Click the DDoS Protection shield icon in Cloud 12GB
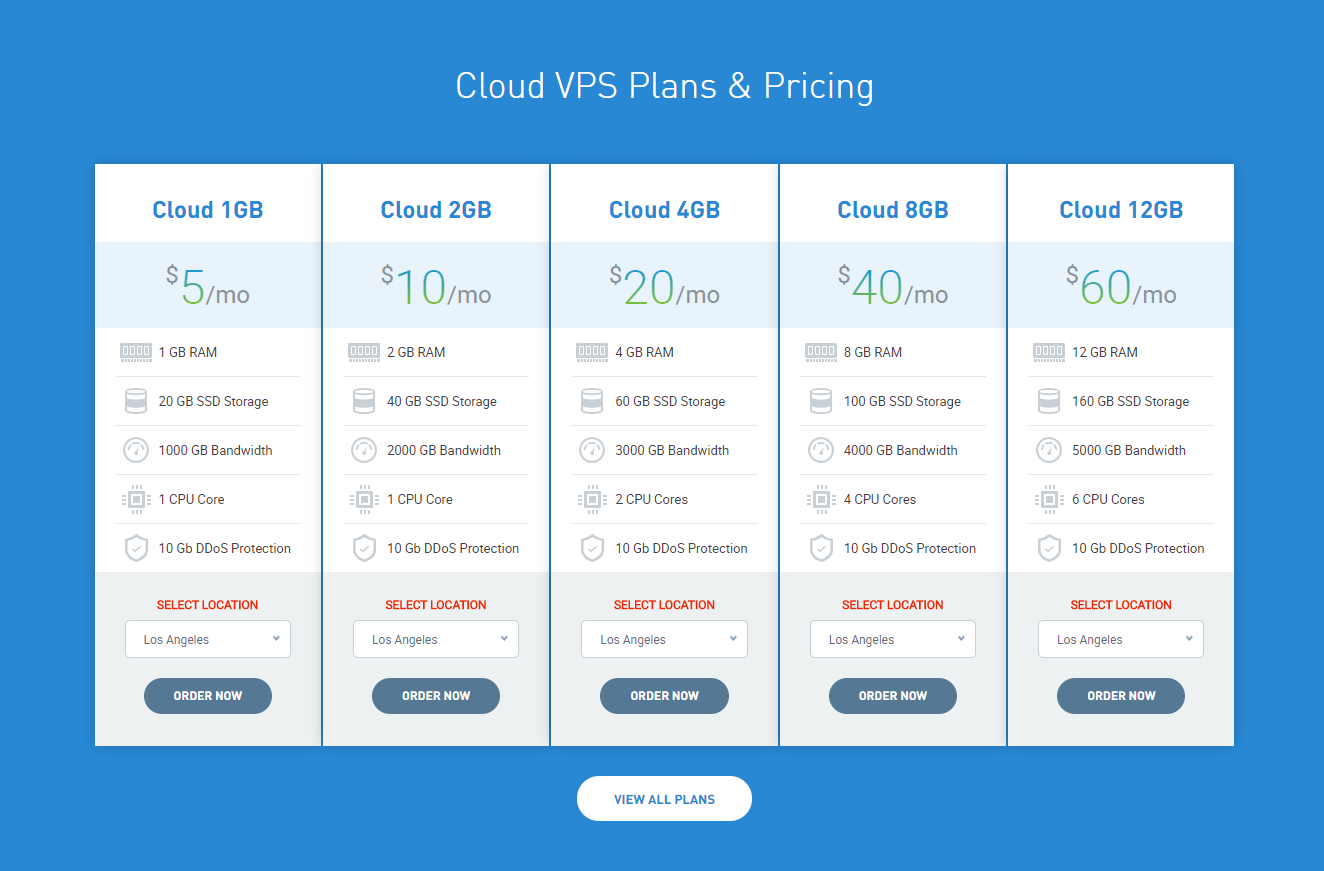 pyautogui.click(x=1048, y=547)
